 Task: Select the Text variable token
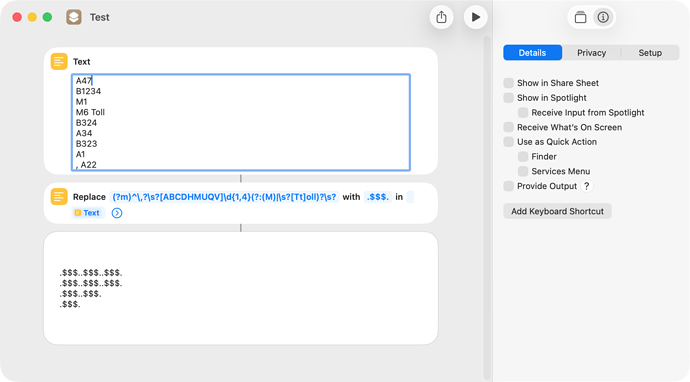(x=88, y=213)
